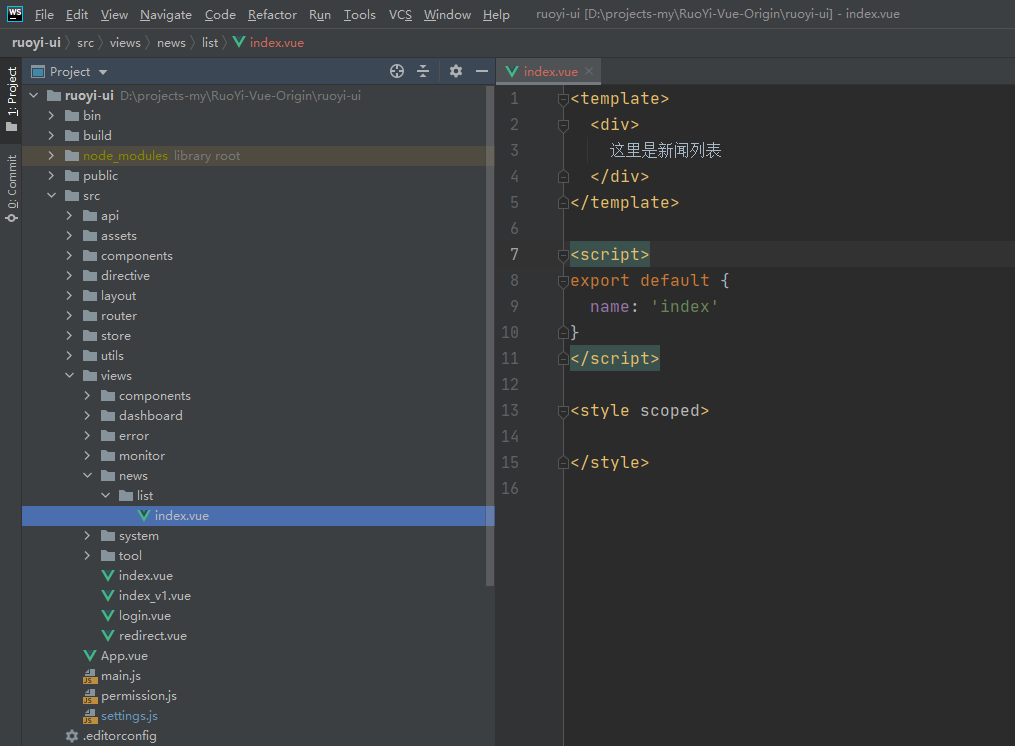Open the Tools menu
This screenshot has width=1015, height=746.
click(359, 14)
